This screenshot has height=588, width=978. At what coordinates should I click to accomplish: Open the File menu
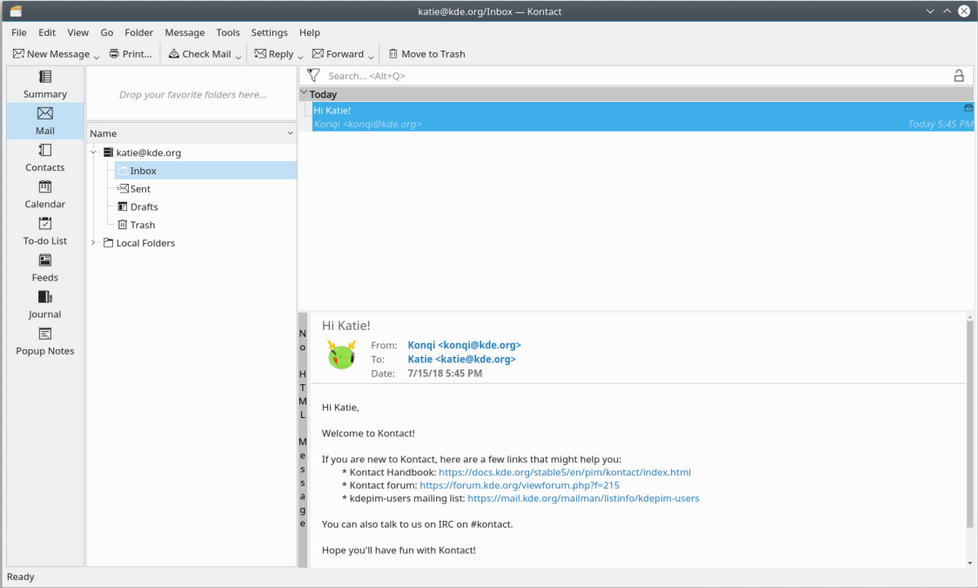(19, 32)
